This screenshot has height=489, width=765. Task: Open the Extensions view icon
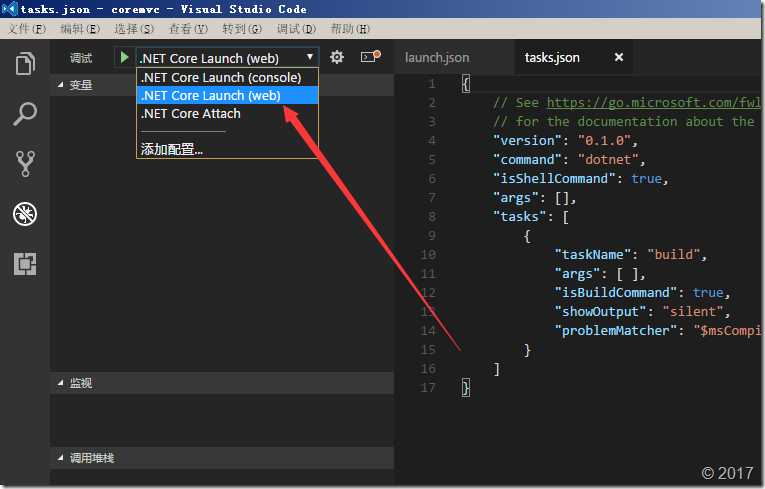(x=25, y=264)
